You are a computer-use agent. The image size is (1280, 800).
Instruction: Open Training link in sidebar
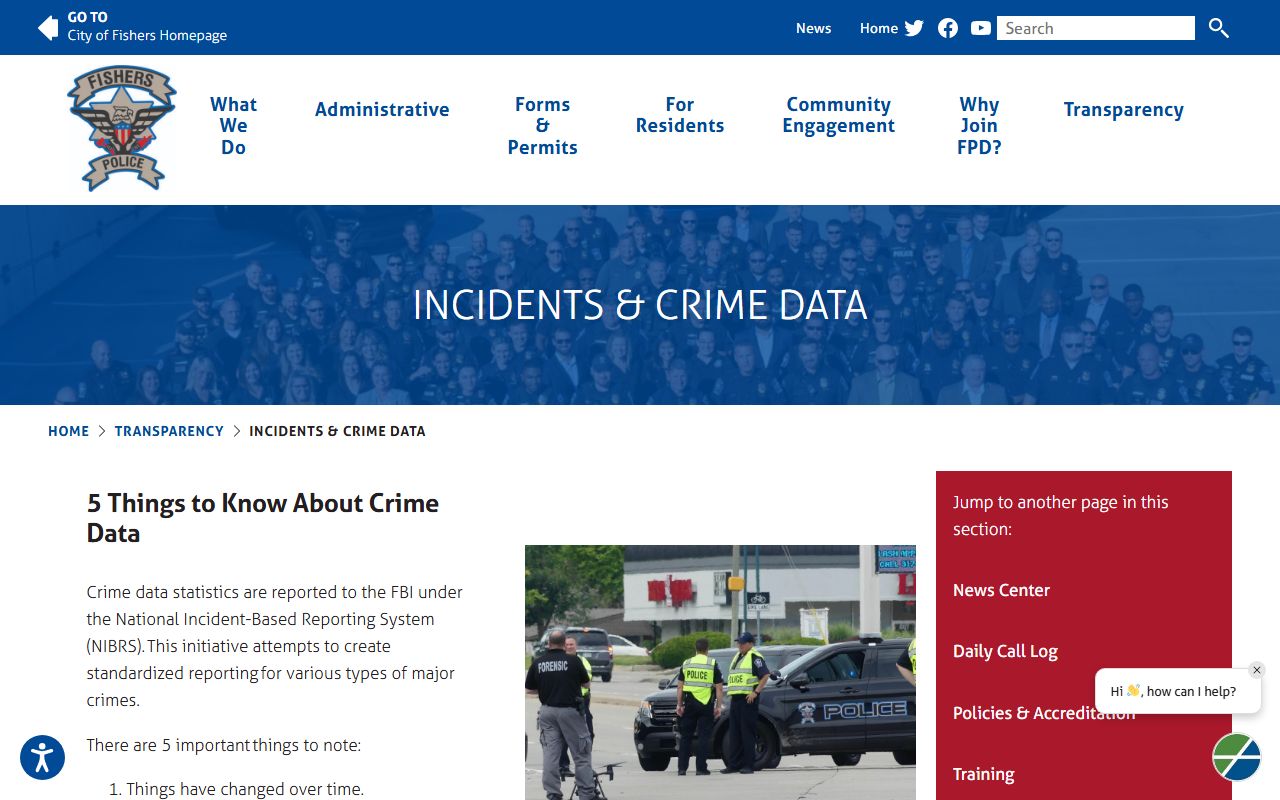[x=983, y=774]
